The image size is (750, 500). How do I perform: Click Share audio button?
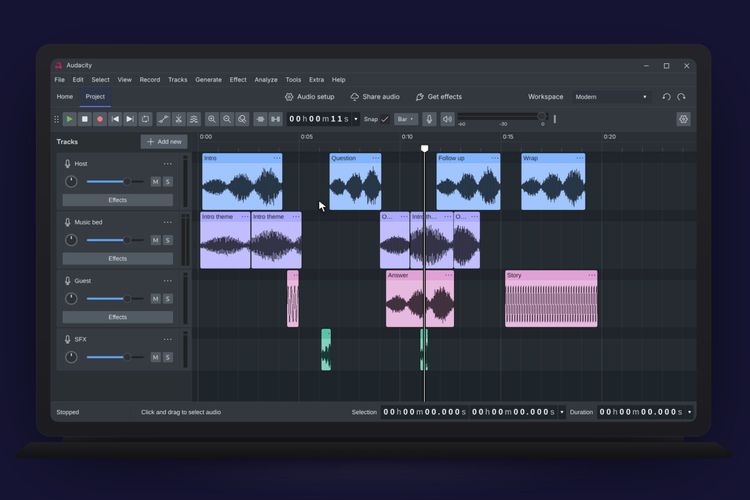[375, 97]
